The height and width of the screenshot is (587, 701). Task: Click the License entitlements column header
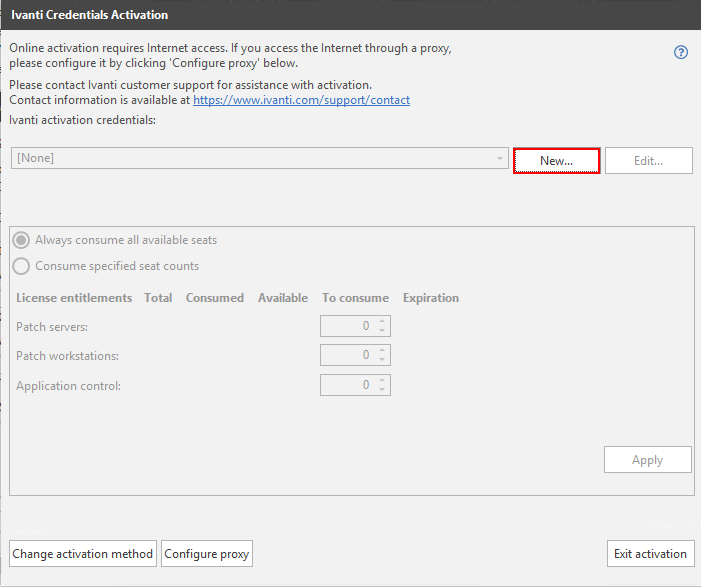[x=74, y=298]
